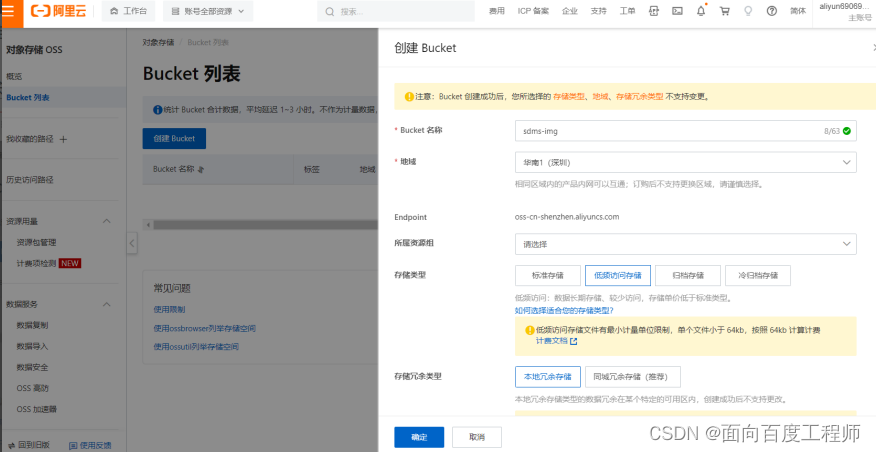The height and width of the screenshot is (452, 876).
Task: Open OSS 加速器 in sidebar
Action: click(37, 409)
